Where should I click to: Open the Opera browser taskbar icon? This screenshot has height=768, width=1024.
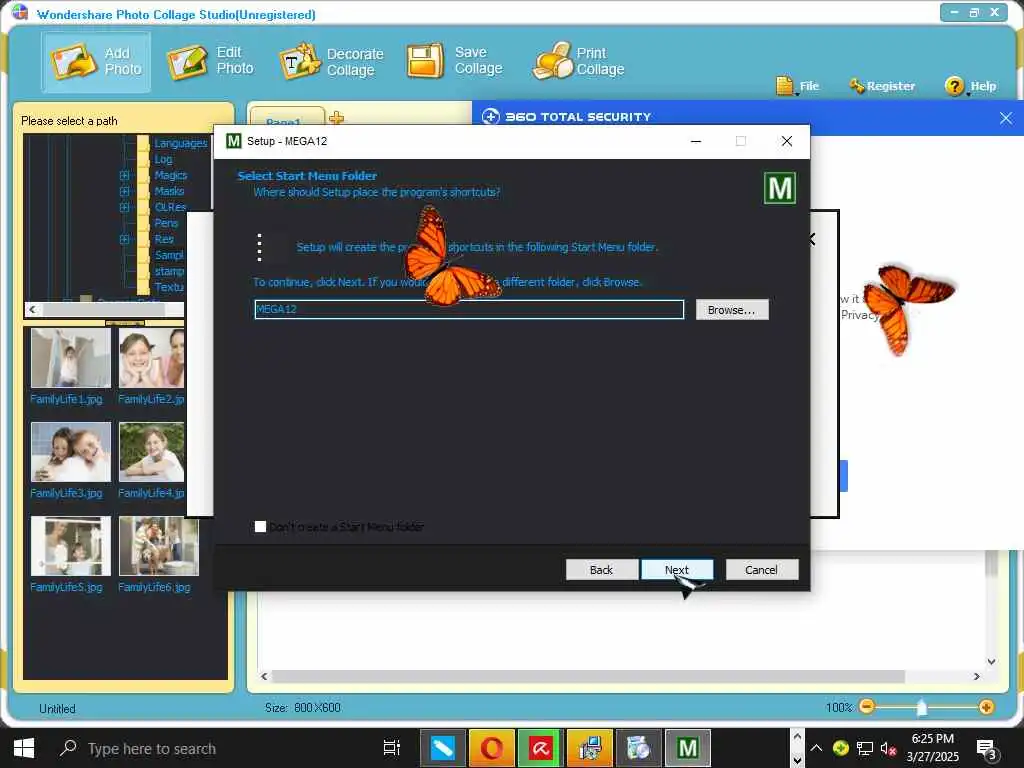[x=492, y=748]
